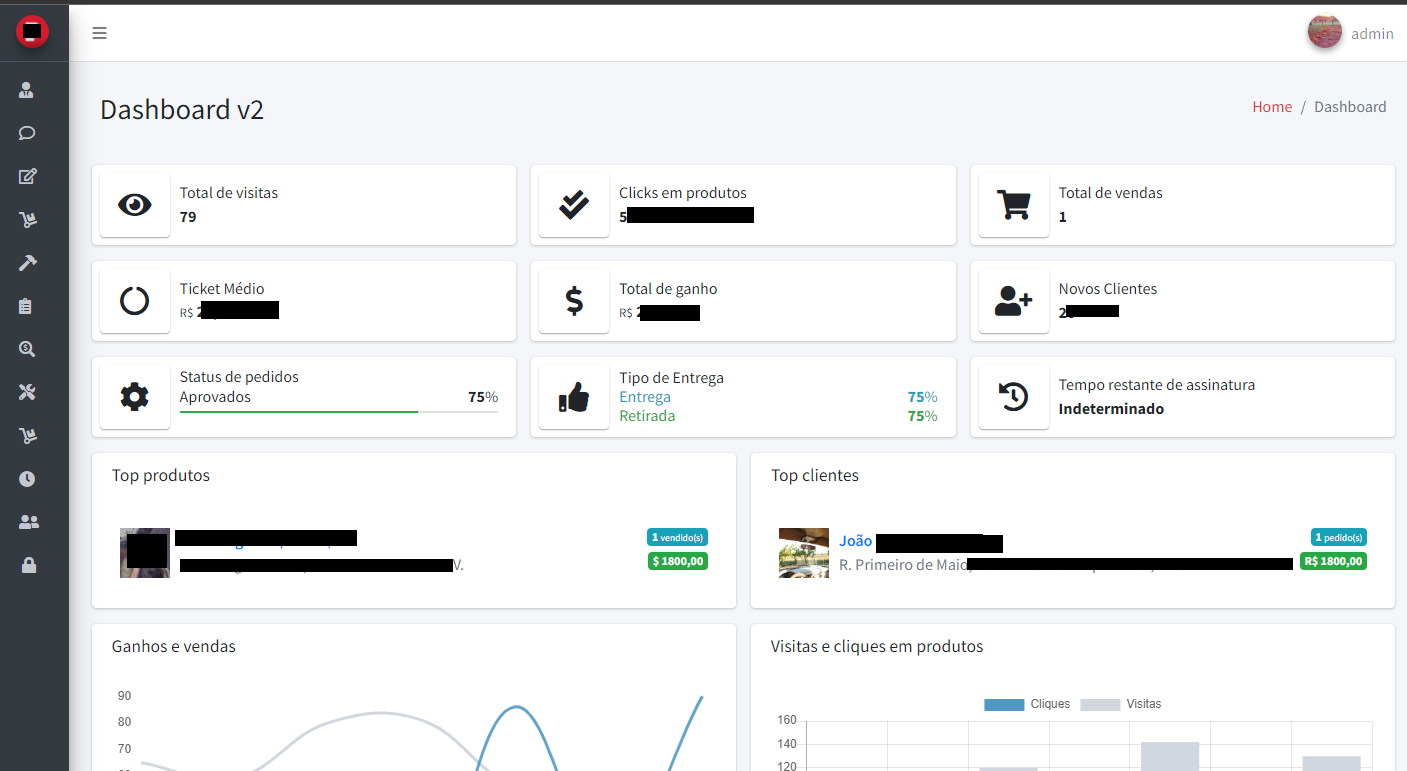
Task: Click the 'Novos Clientes' label
Action: click(1108, 289)
